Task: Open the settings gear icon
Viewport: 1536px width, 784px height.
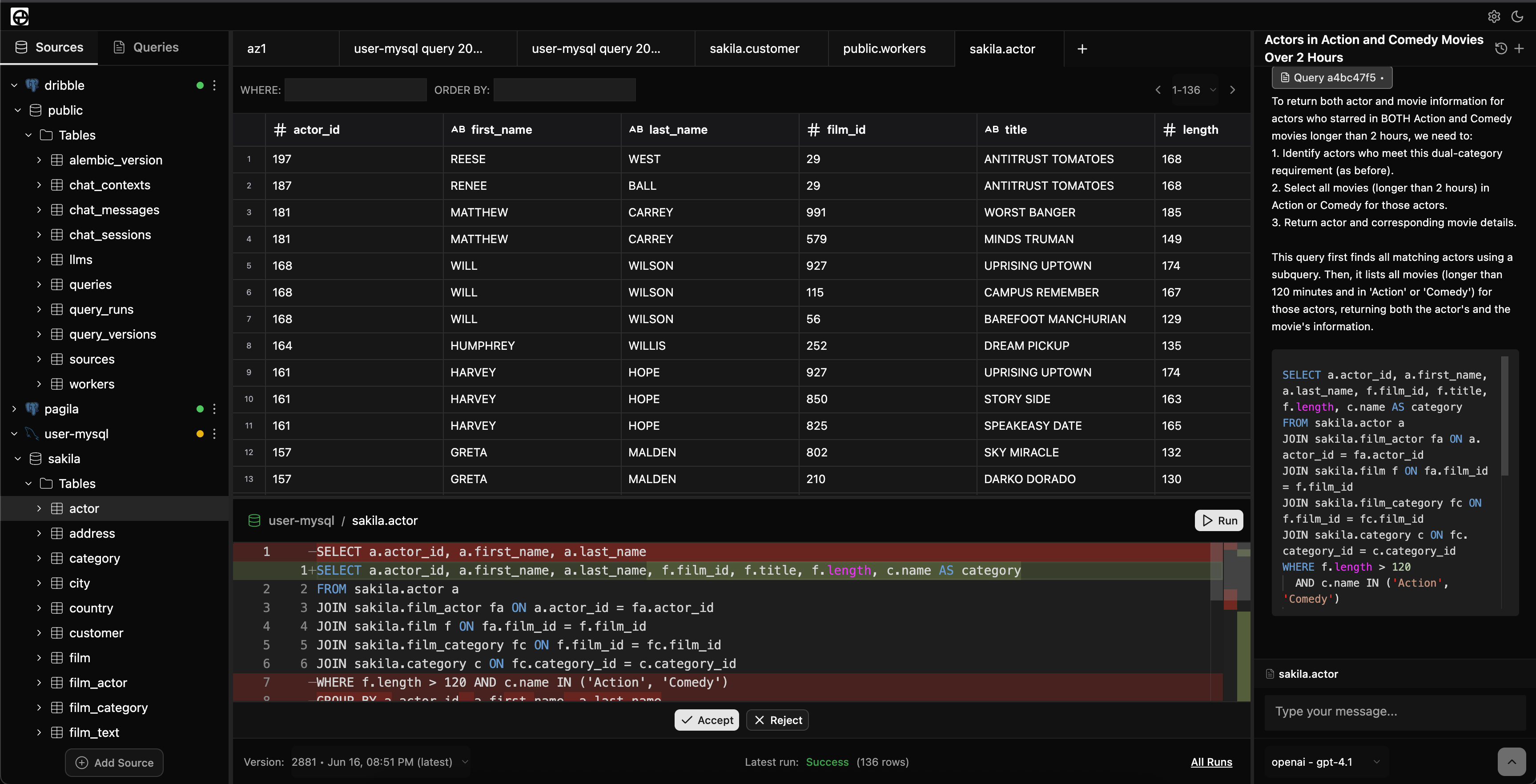Action: pos(1494,17)
